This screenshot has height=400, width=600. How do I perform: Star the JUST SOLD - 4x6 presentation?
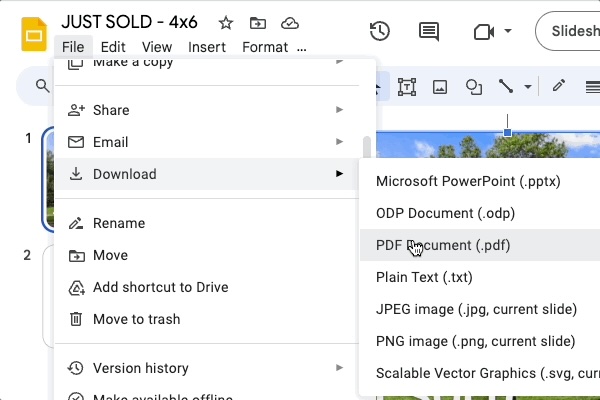click(x=226, y=23)
